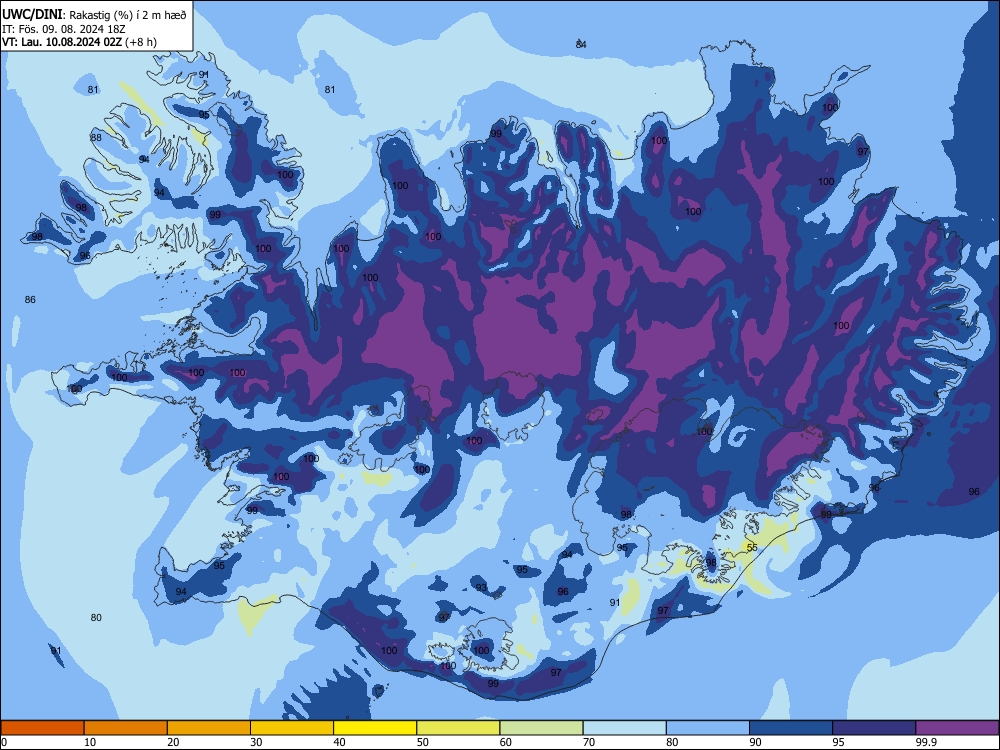This screenshot has width=1000, height=750.
Task: Click the '30' legend scale label
Action: [256, 742]
